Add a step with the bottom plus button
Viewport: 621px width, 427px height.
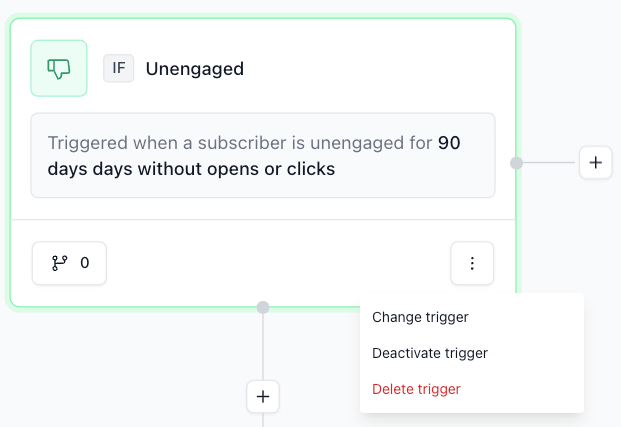click(263, 396)
